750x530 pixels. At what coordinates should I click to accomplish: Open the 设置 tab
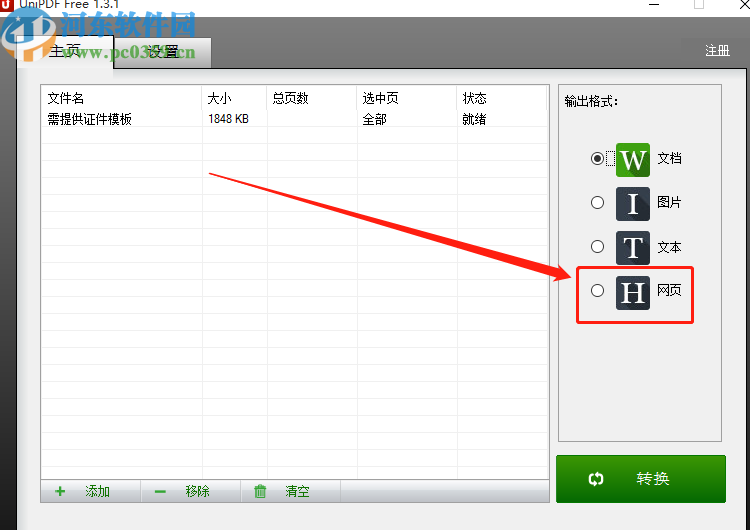coord(163,52)
